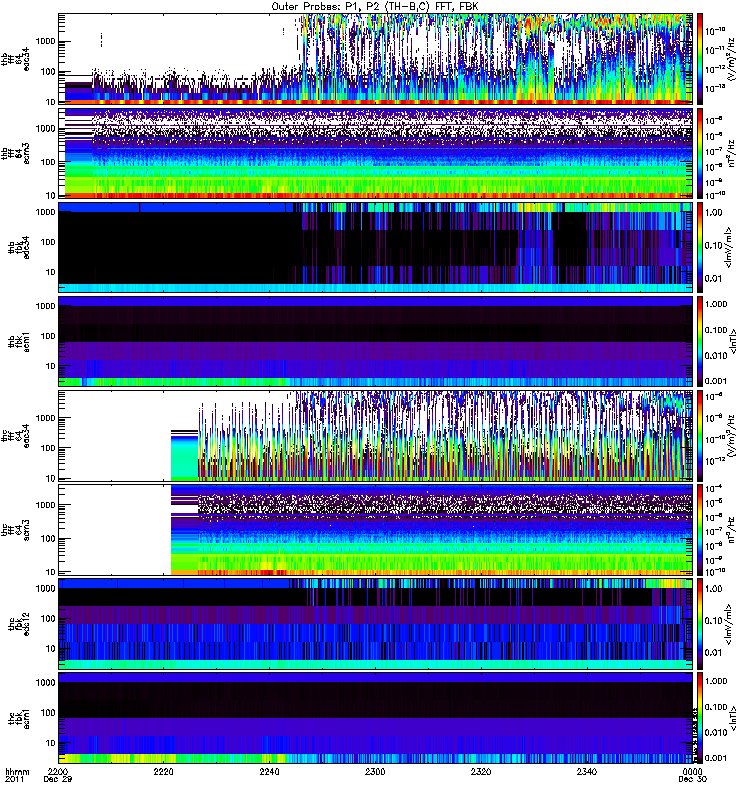This screenshot has height=800, width=750.
Task: Click the '<|mV/m|>' unit label of thb edc34
Action: (x=729, y=247)
